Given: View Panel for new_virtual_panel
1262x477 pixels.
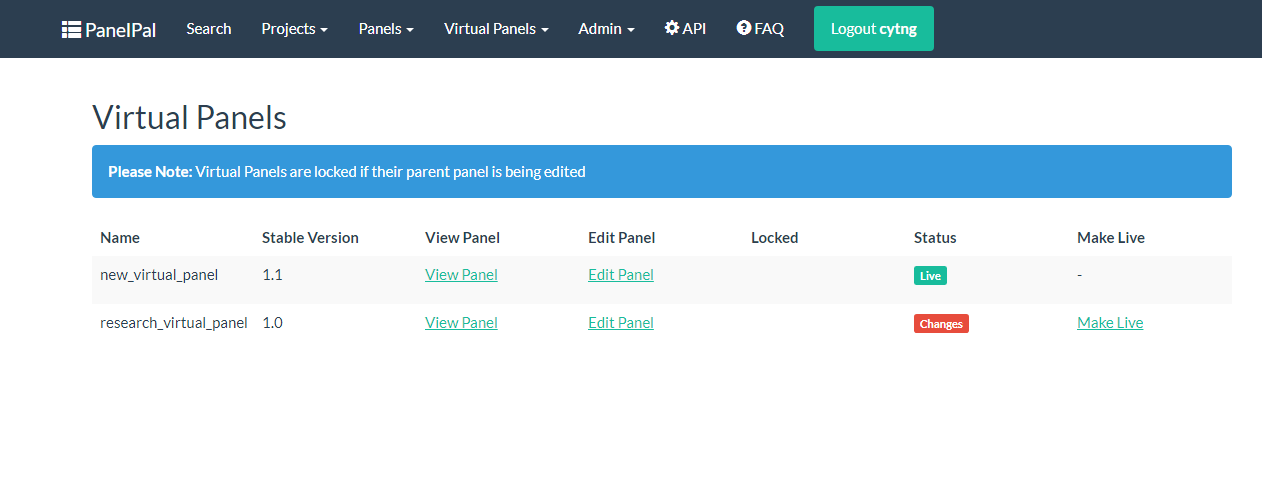Looking at the screenshot, I should 461,275.
